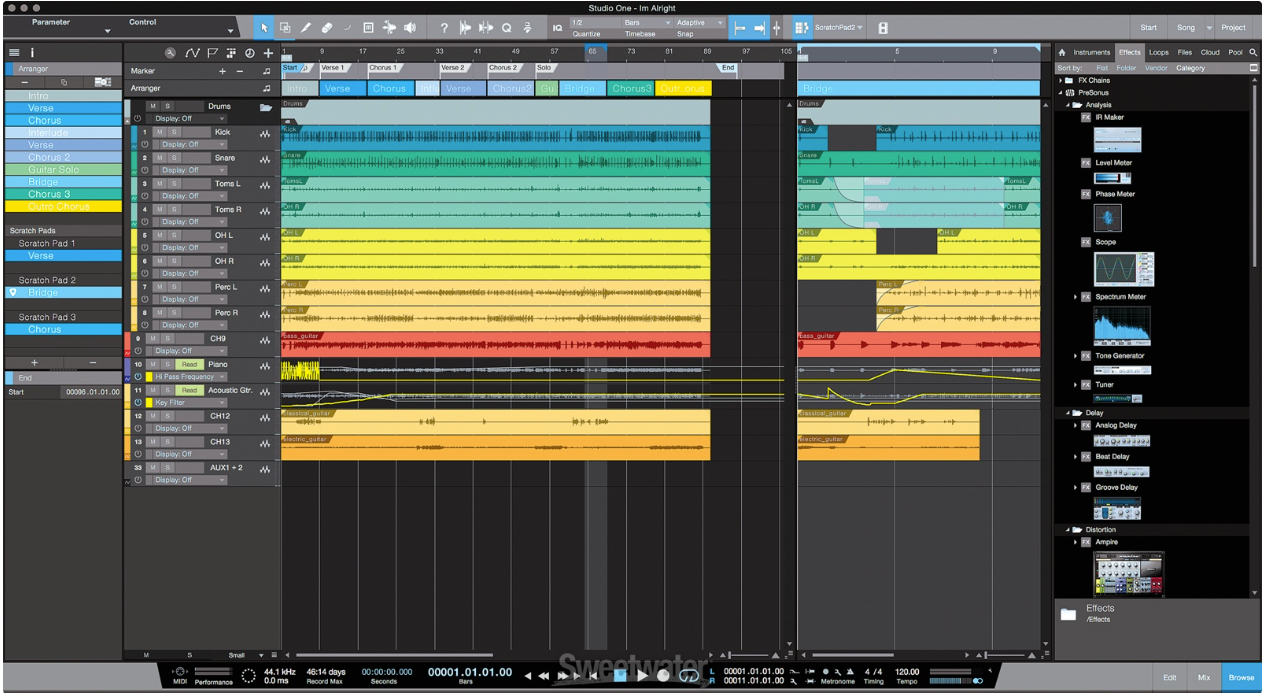Solo the Kick track

point(174,131)
